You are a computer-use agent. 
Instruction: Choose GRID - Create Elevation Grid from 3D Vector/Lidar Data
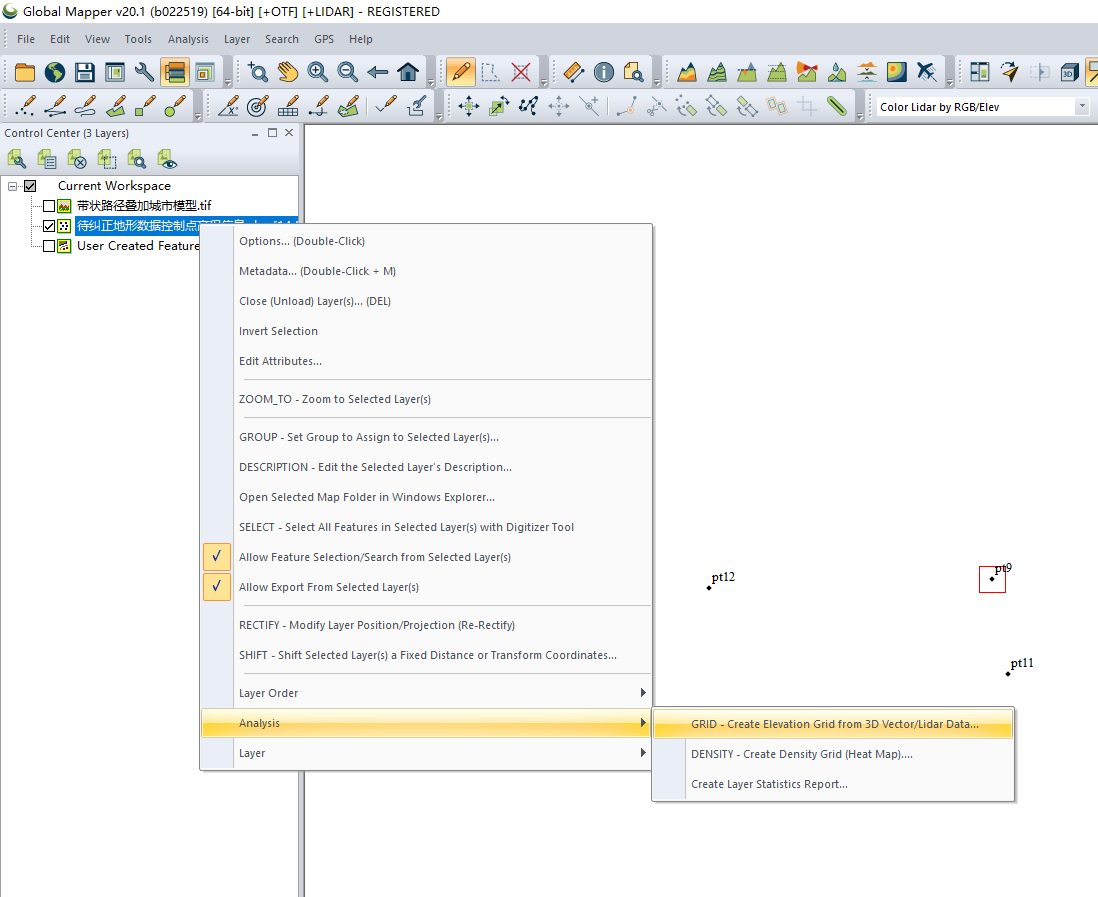pos(833,724)
